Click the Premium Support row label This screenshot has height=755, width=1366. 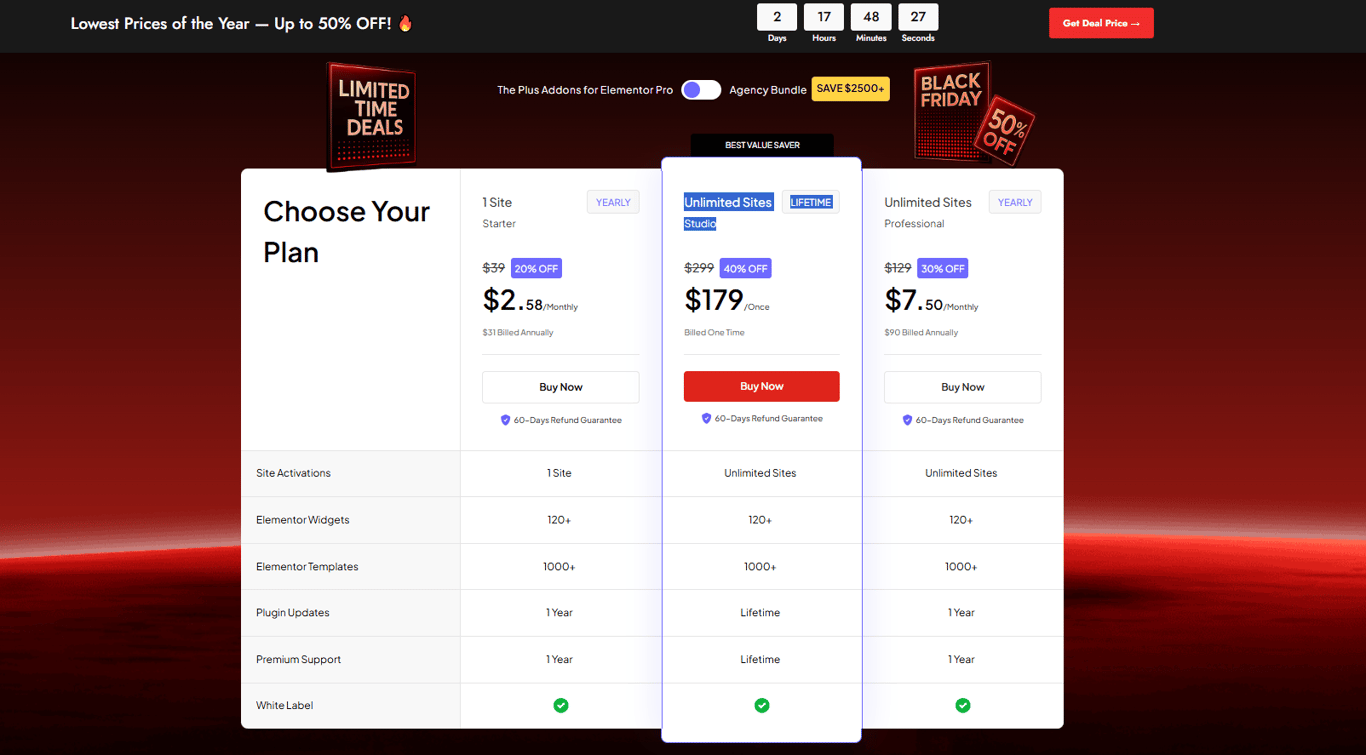tap(298, 659)
